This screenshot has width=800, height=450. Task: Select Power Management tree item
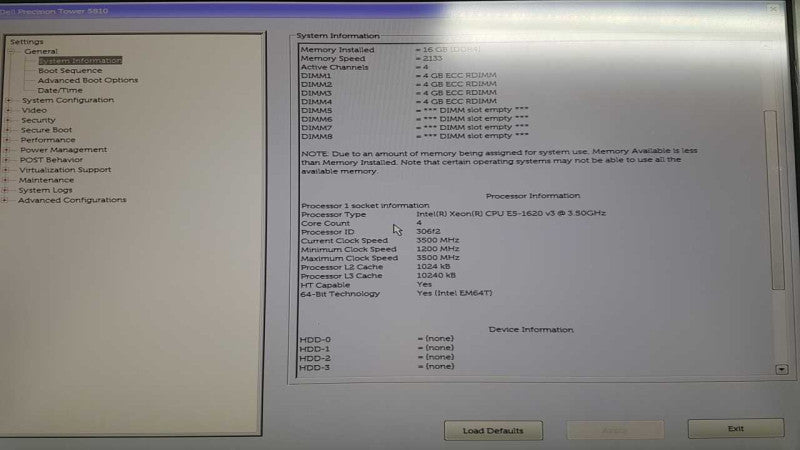tap(64, 150)
